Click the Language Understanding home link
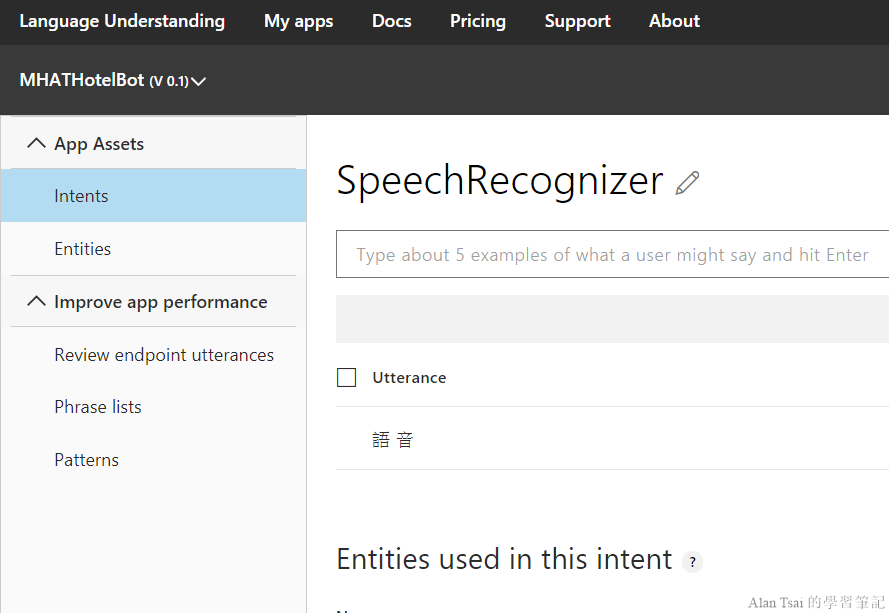The image size is (889, 613). click(122, 21)
